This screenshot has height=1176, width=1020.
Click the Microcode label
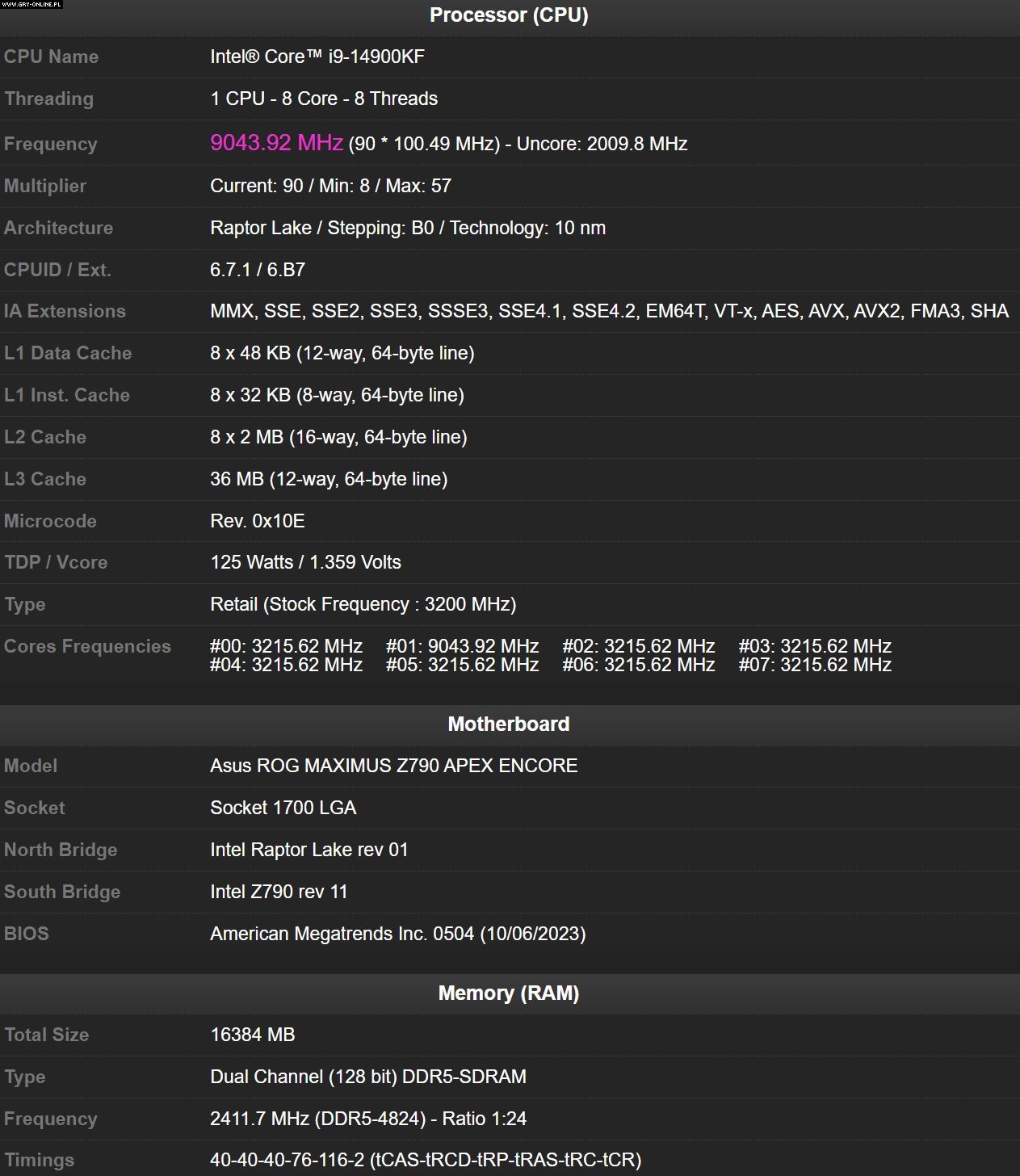click(50, 521)
